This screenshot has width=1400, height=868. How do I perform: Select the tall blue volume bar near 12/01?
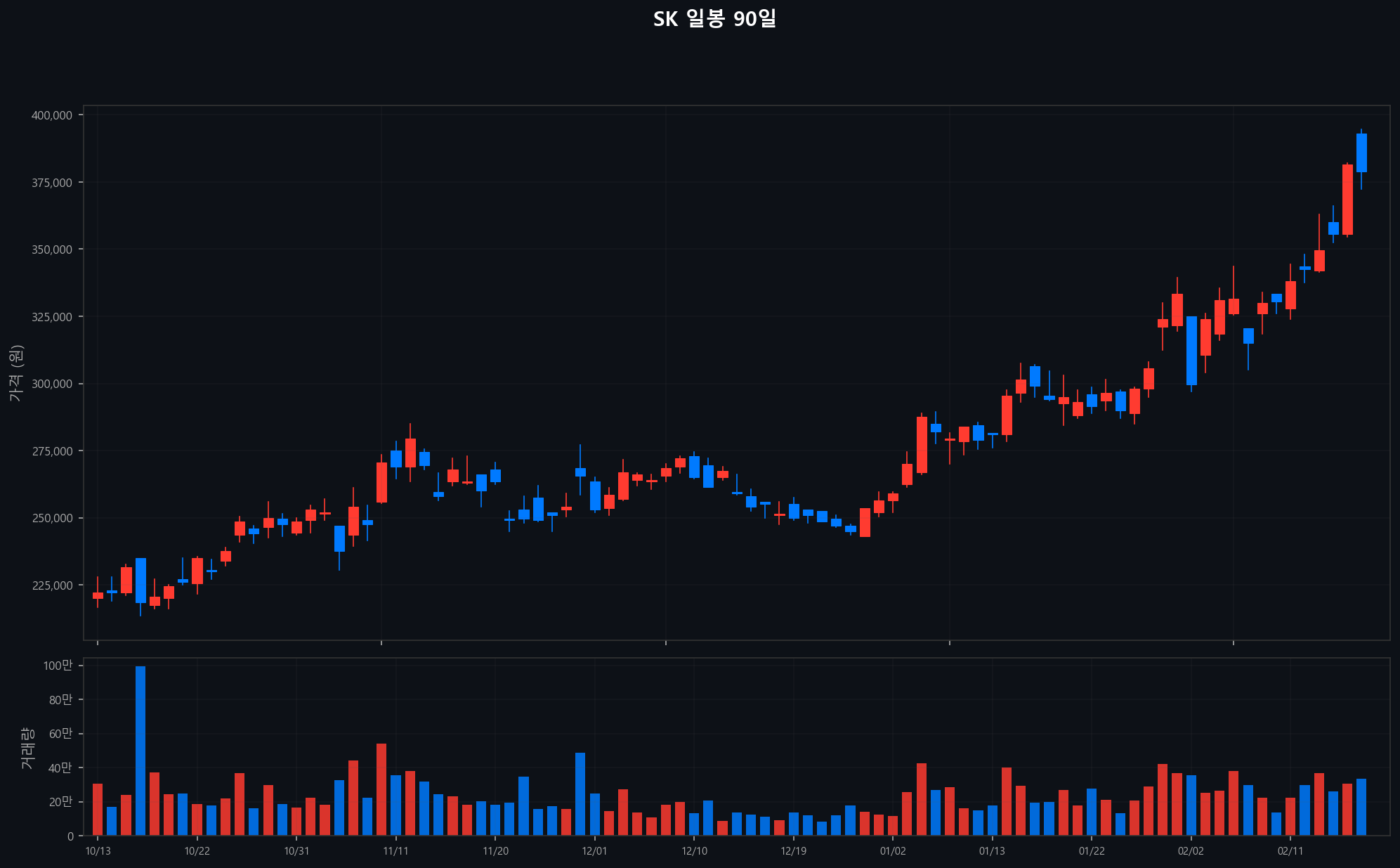point(580,781)
